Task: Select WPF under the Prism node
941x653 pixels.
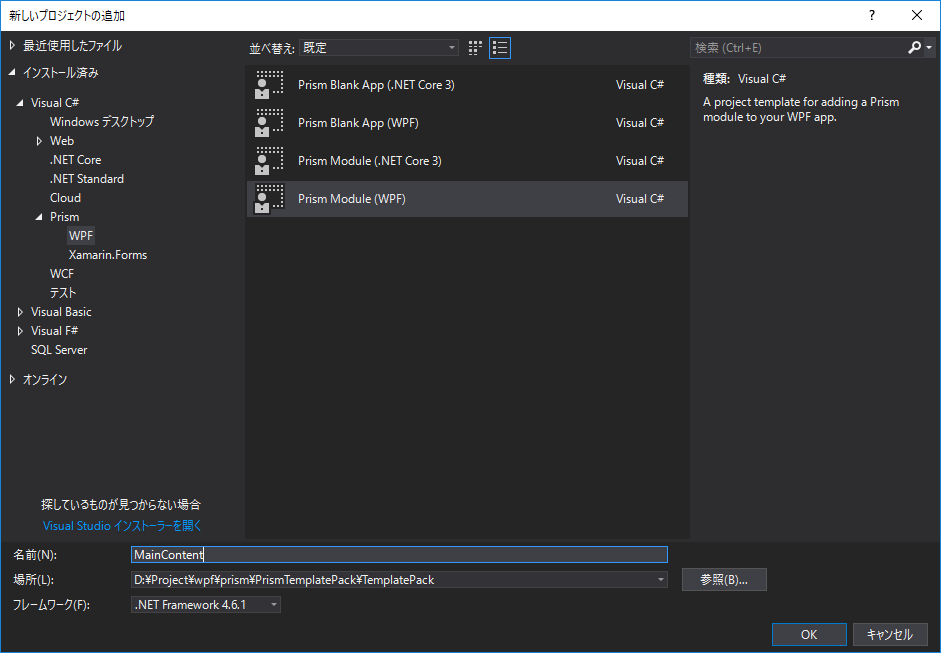Action: pos(81,235)
